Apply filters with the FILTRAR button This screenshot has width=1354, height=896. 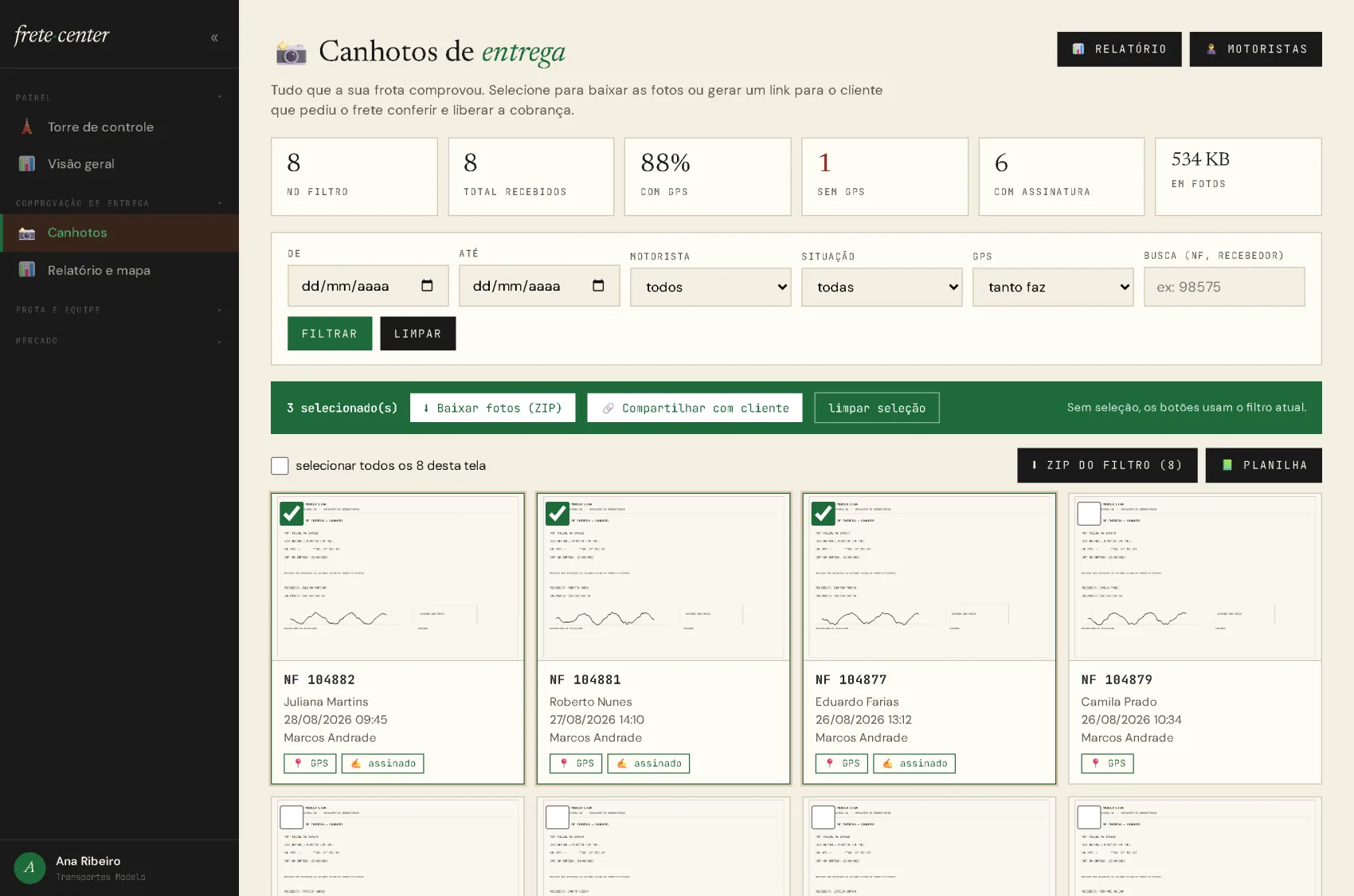pyautogui.click(x=330, y=334)
